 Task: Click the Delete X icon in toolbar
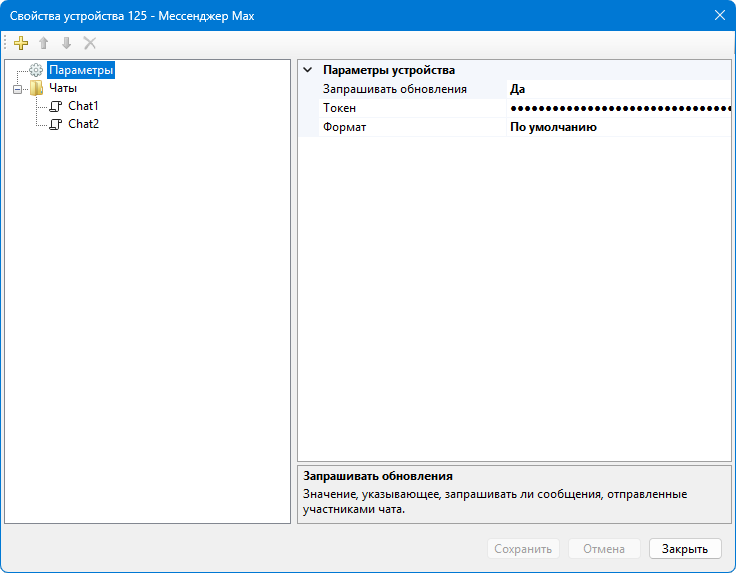coord(90,43)
